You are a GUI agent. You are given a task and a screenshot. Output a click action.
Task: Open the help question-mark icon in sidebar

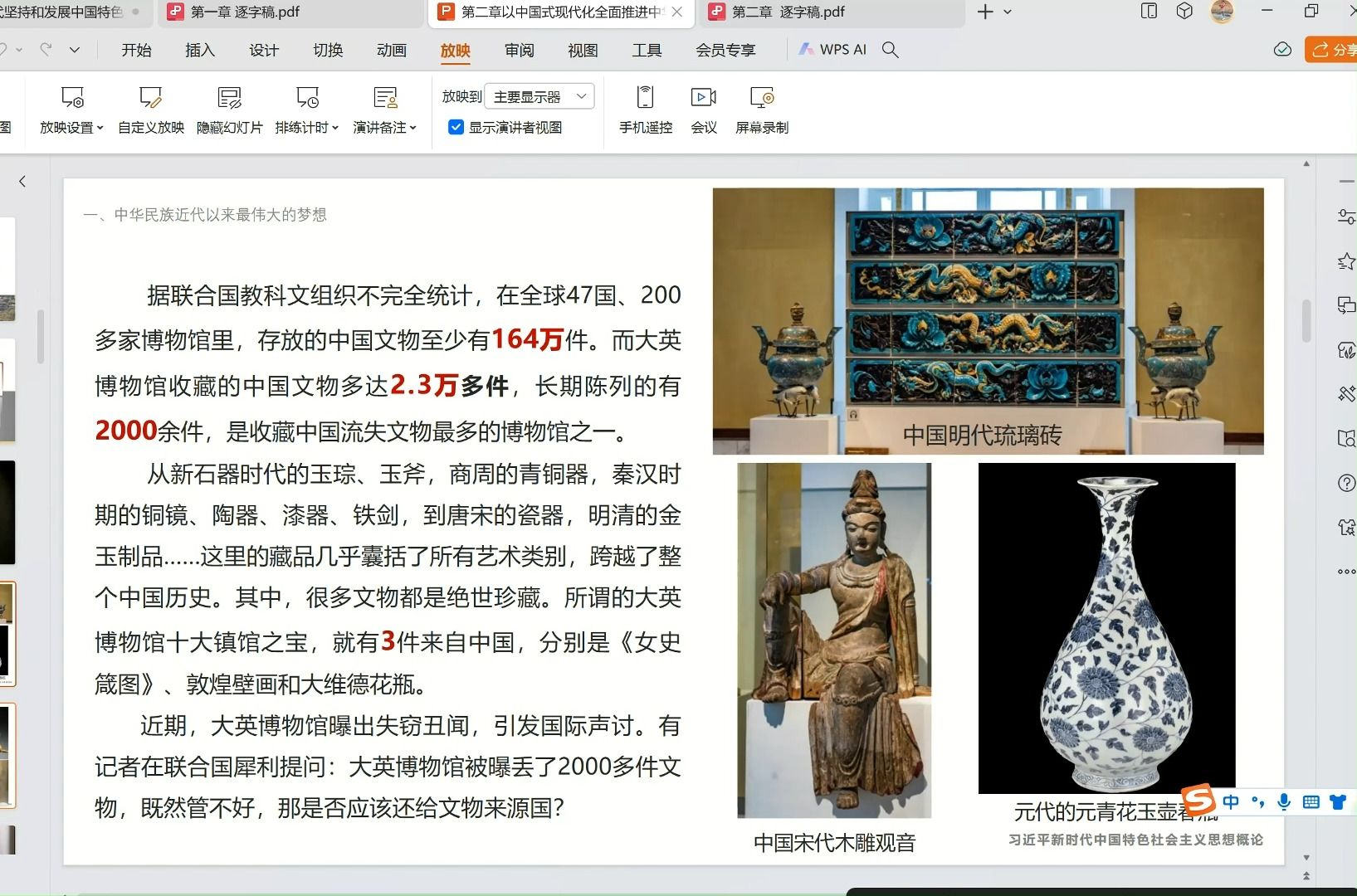(1346, 484)
